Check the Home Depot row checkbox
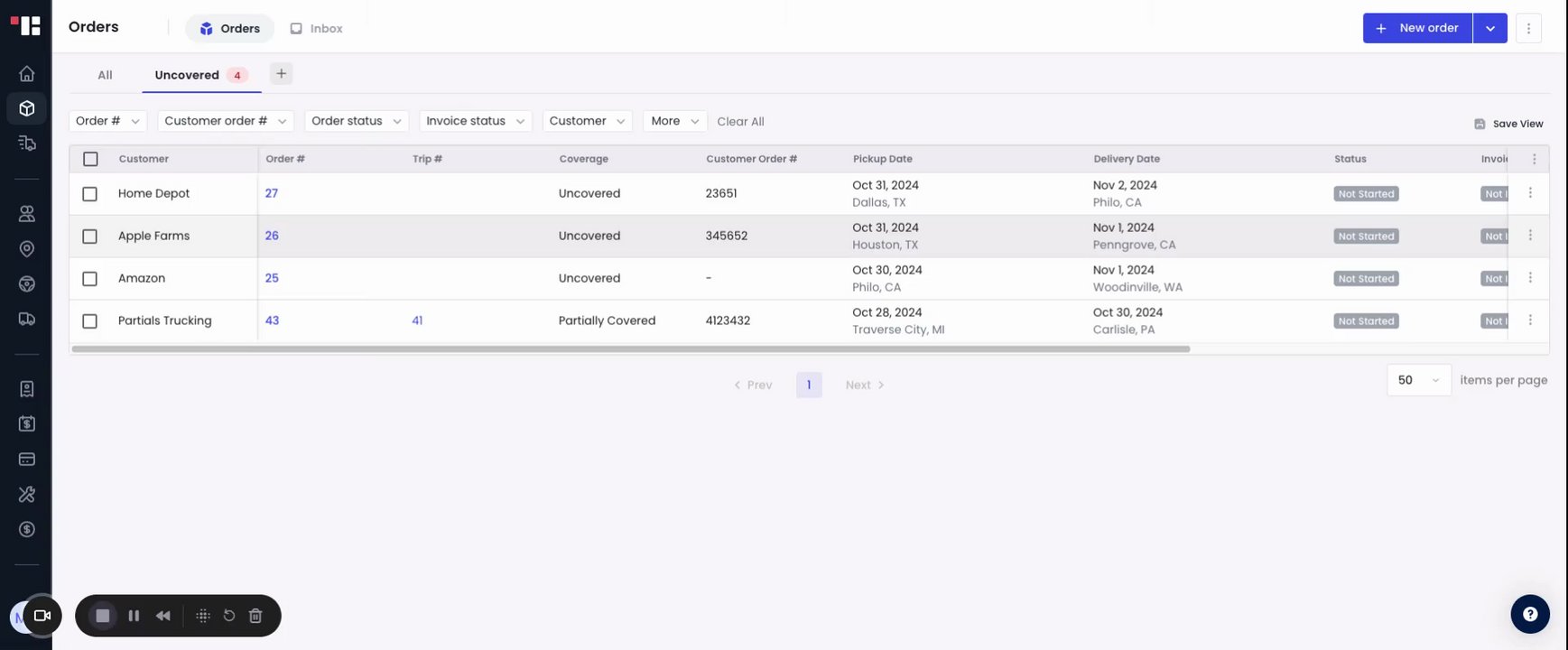The image size is (1568, 650). point(89,194)
